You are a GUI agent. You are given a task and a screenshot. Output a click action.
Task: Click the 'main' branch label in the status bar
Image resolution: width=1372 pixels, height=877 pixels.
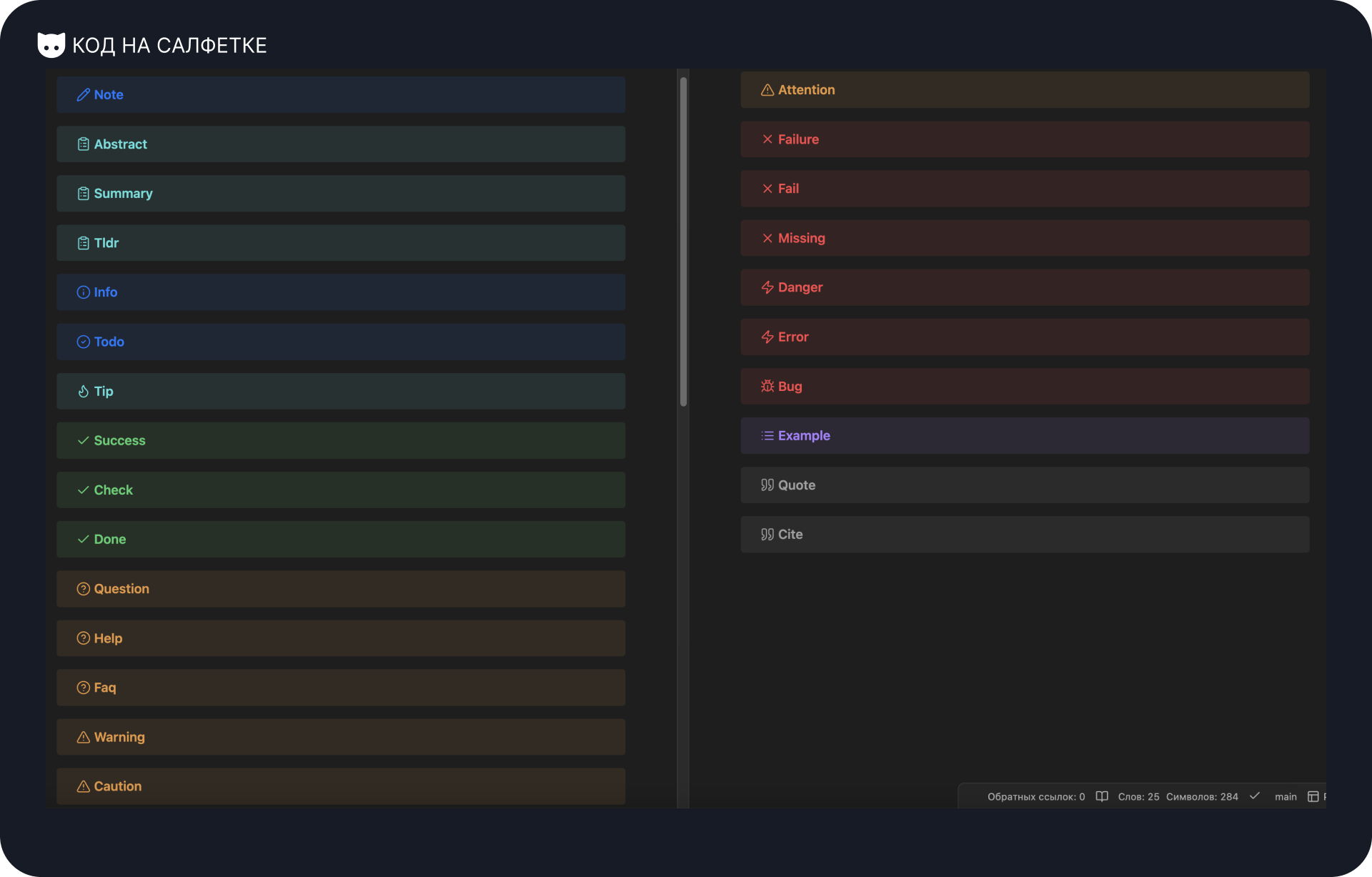[x=1286, y=796]
